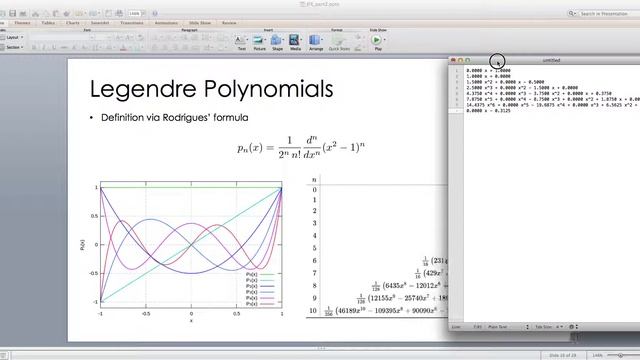This screenshot has height=360, width=640.
Task: Open the Plain Text language selector in editor
Action: [508, 327]
